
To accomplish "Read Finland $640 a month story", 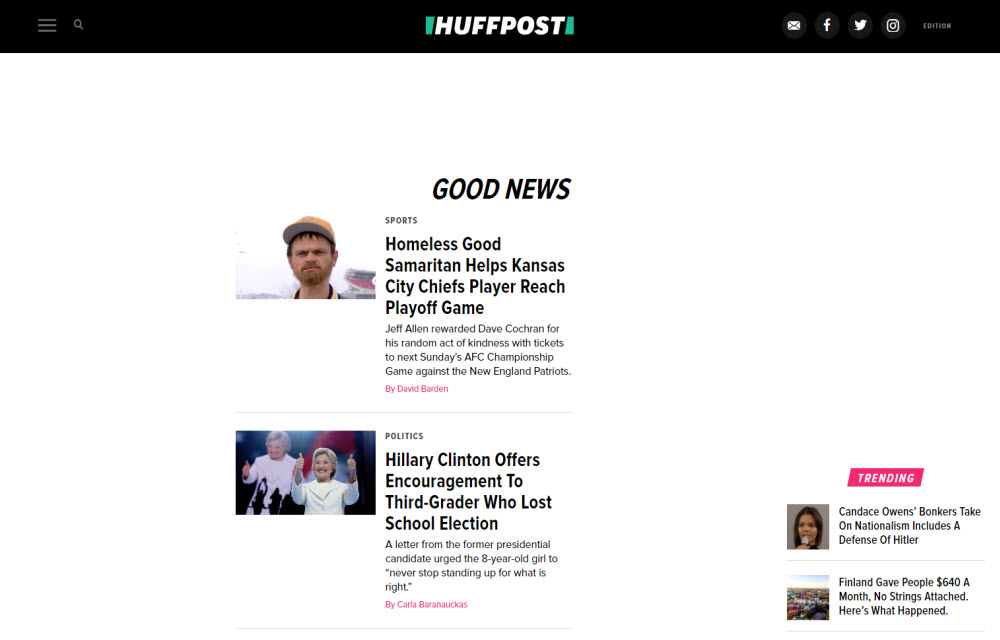I will (x=904, y=597).
